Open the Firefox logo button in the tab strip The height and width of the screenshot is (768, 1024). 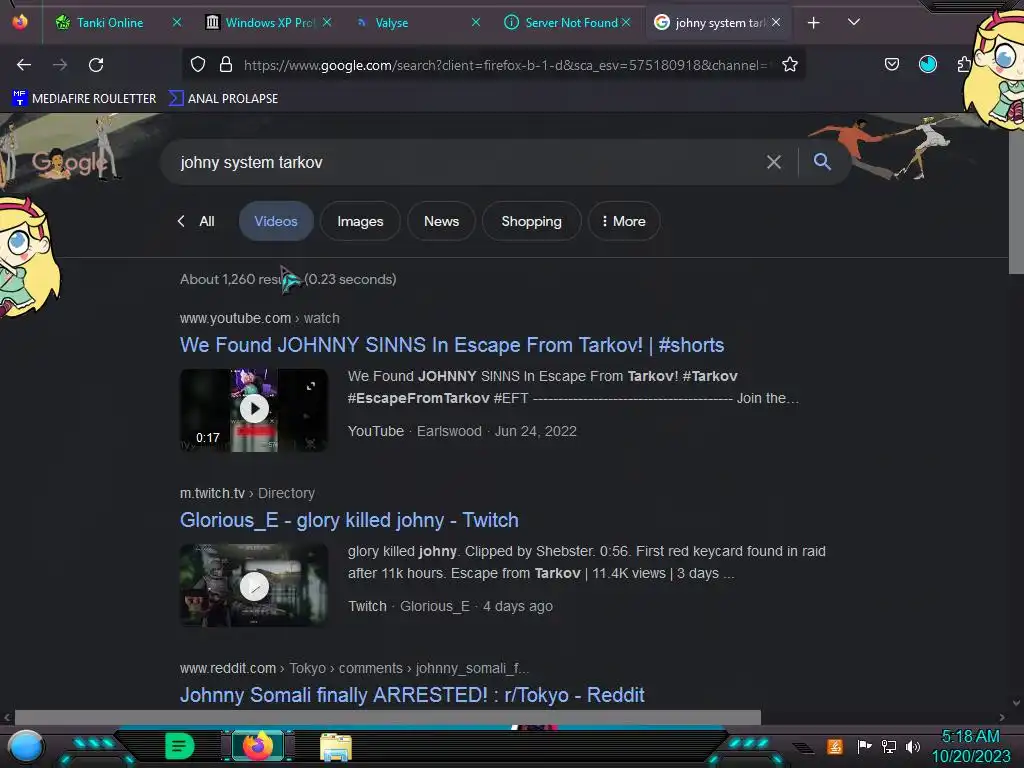coord(20,22)
